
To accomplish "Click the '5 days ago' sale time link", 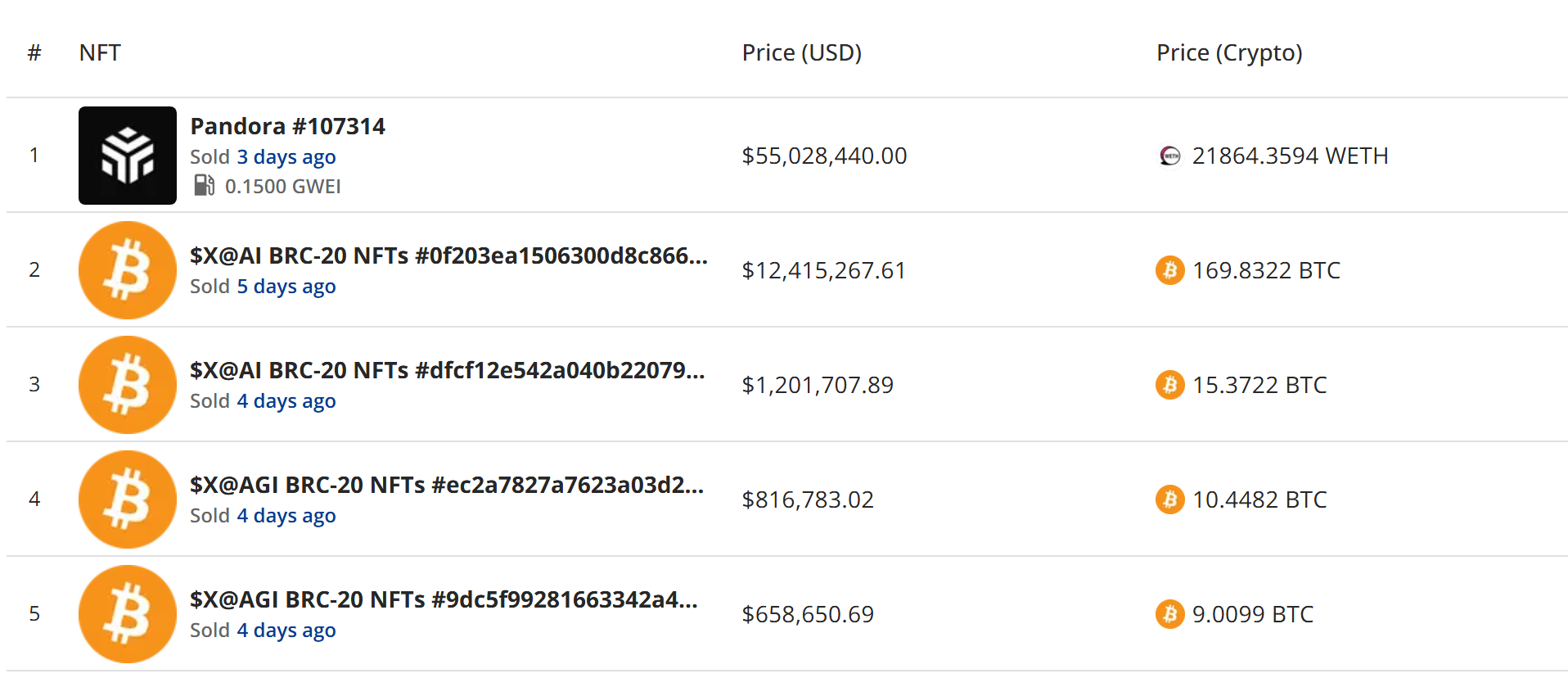I will click(x=286, y=287).
